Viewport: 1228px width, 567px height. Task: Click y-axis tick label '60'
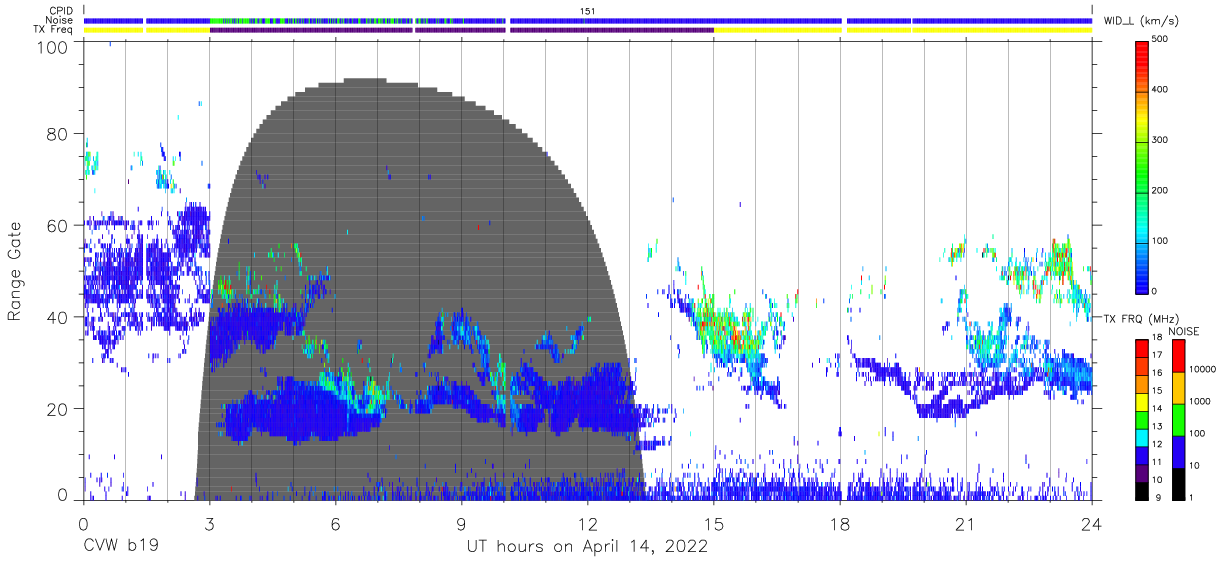click(59, 226)
